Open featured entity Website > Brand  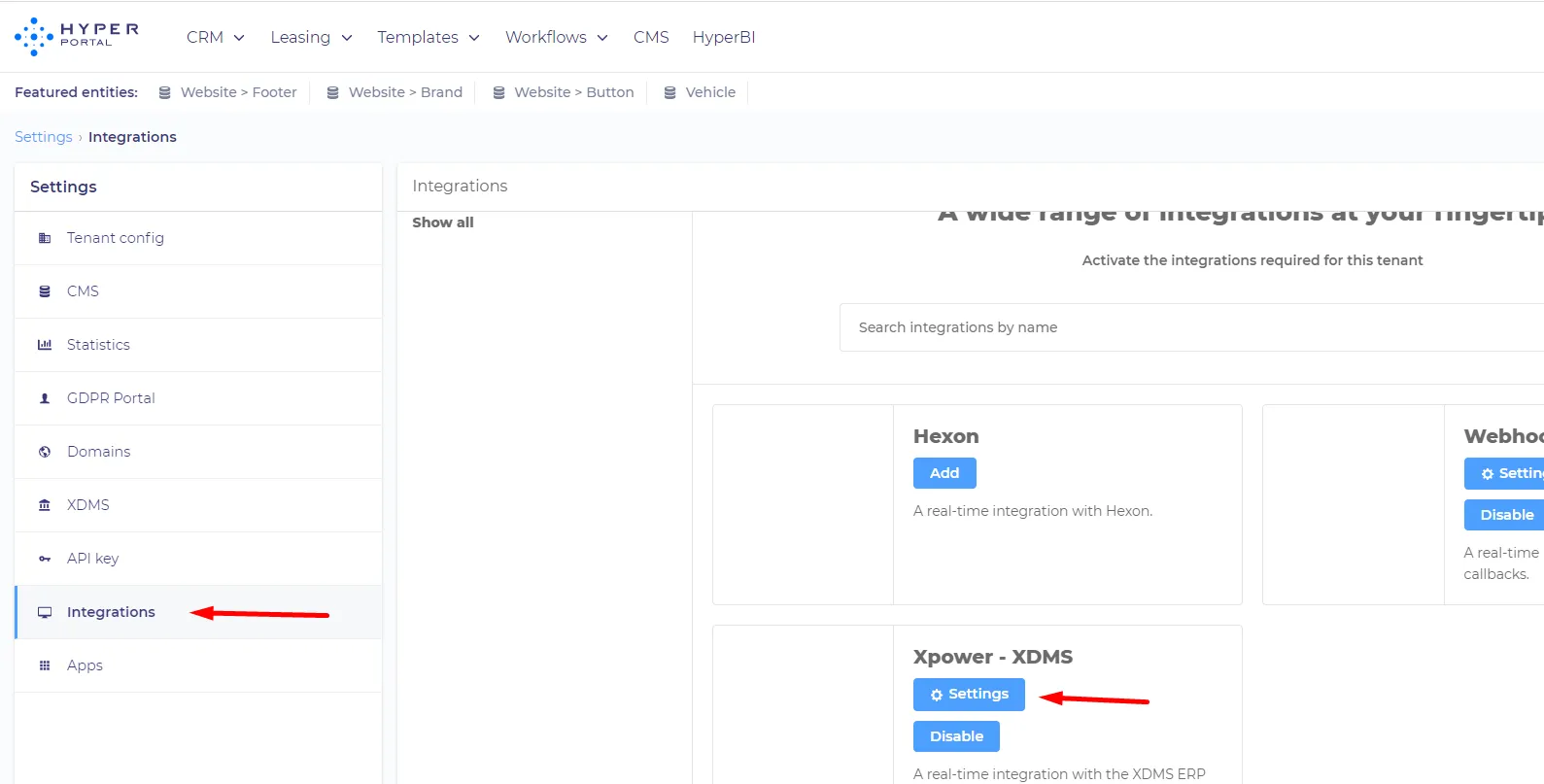point(395,92)
